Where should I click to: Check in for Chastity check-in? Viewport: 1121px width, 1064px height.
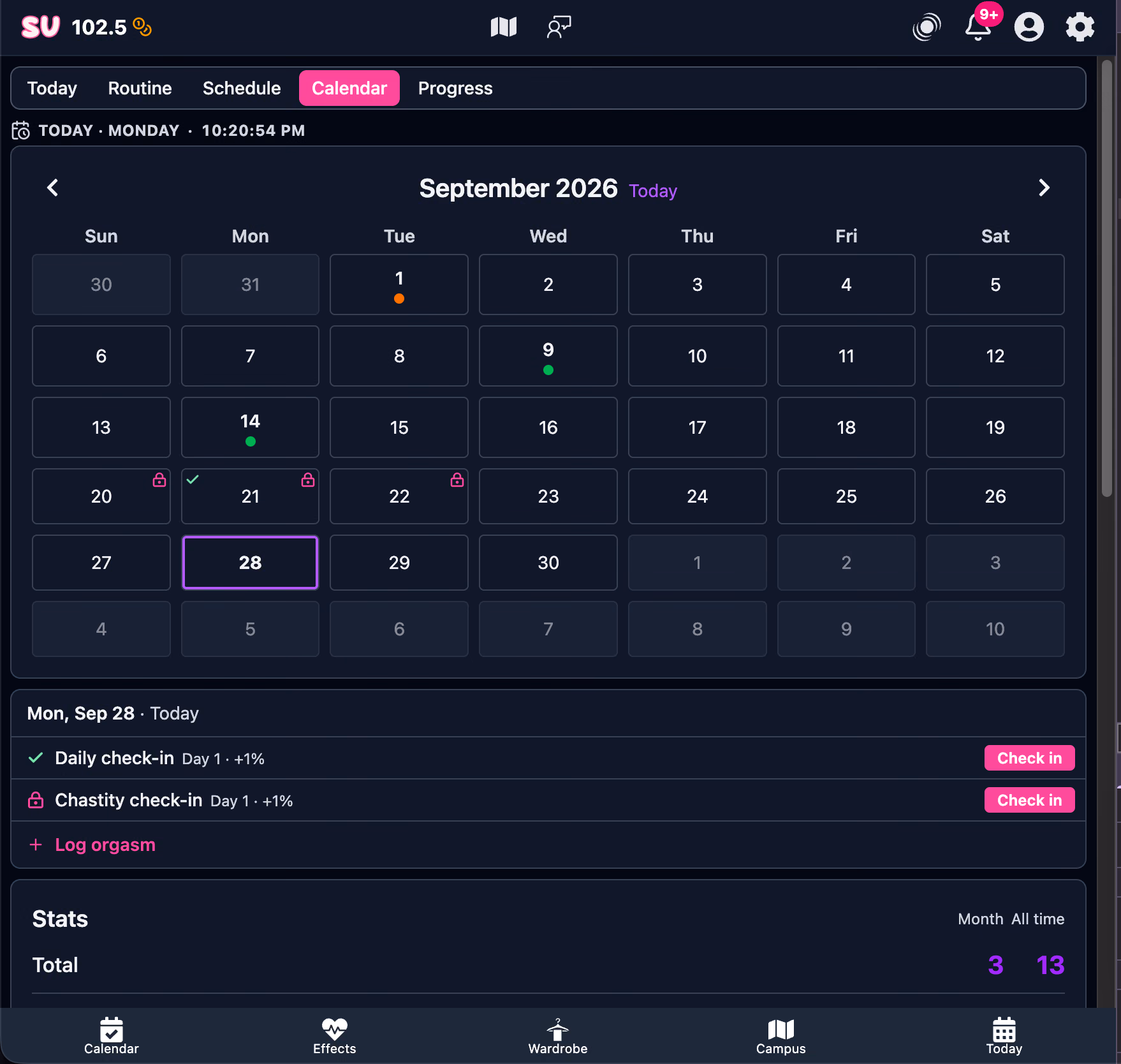(x=1029, y=800)
